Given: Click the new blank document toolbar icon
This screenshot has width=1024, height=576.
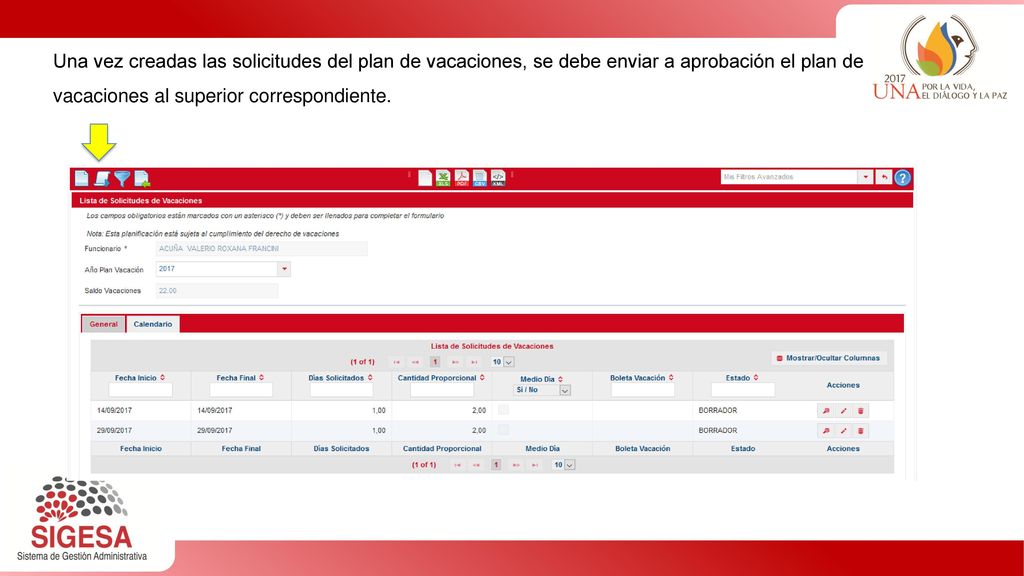Looking at the screenshot, I should pos(82,178).
